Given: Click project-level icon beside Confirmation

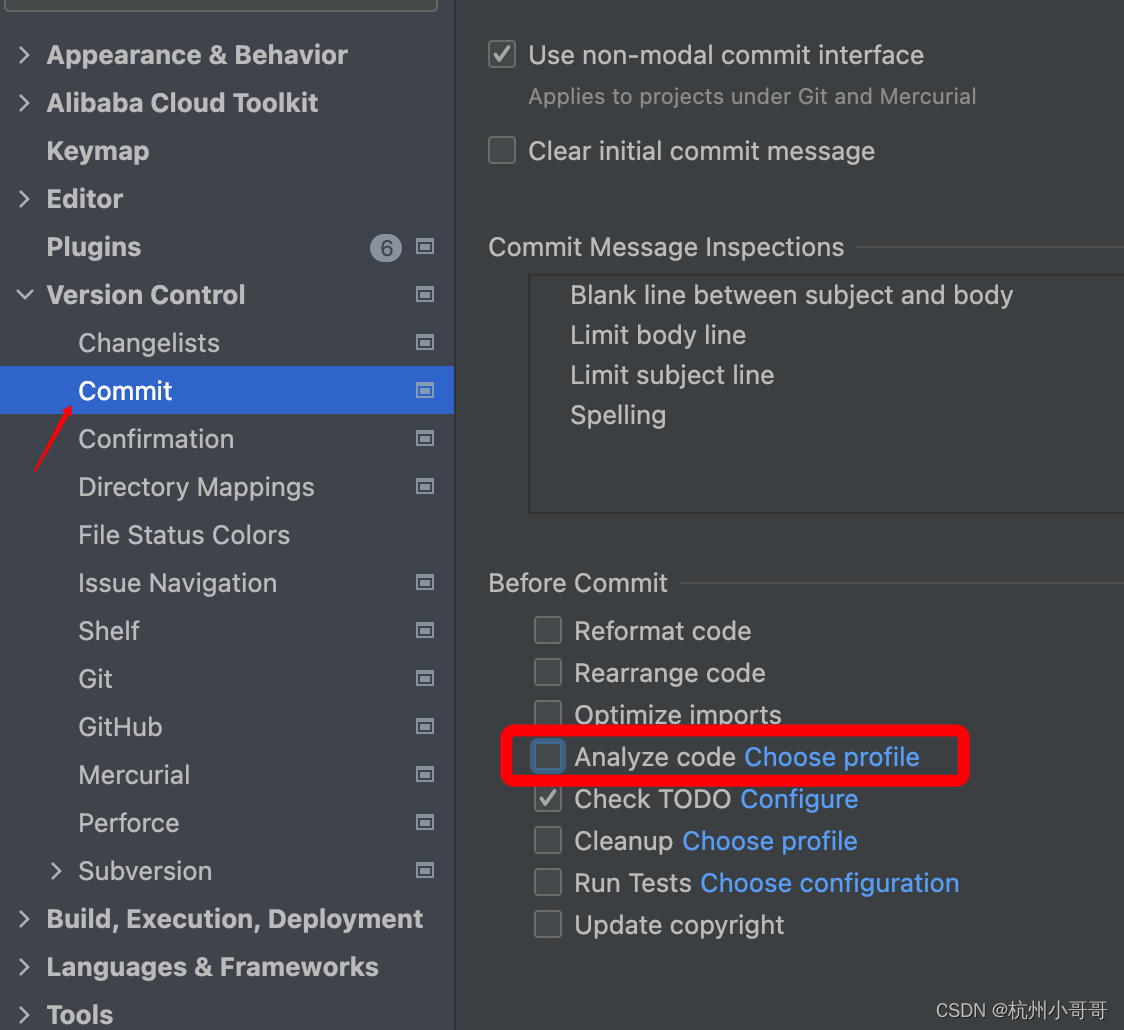Looking at the screenshot, I should [425, 439].
